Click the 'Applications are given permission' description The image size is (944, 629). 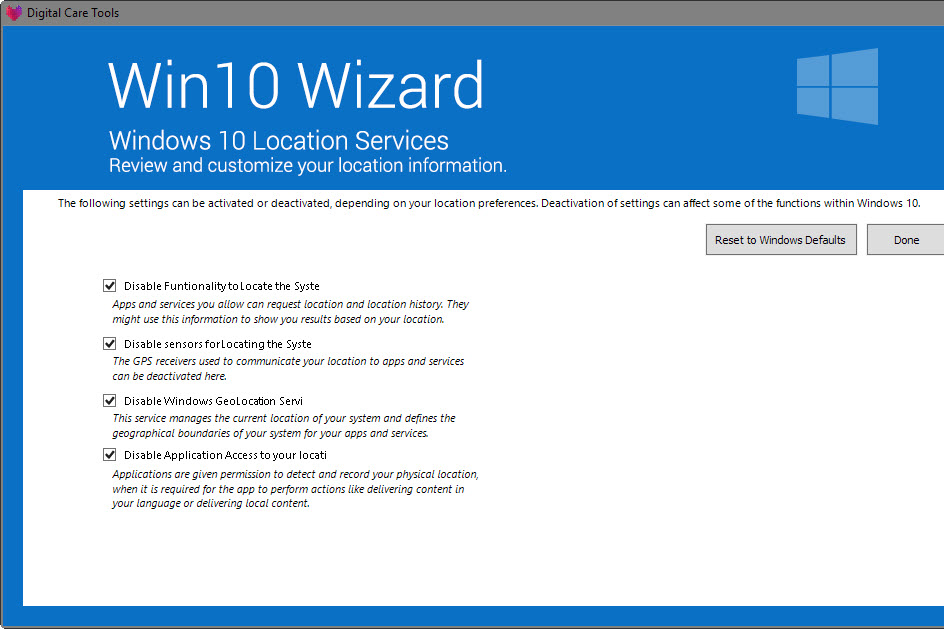[295, 489]
